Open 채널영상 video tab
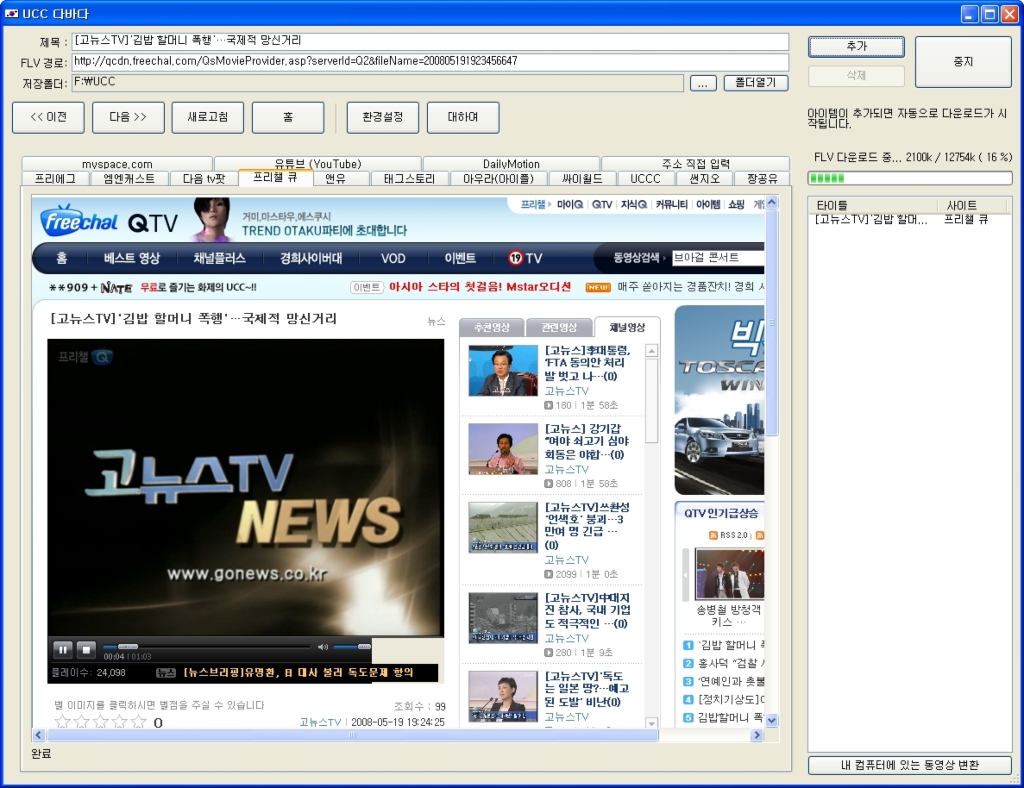 tap(627, 328)
